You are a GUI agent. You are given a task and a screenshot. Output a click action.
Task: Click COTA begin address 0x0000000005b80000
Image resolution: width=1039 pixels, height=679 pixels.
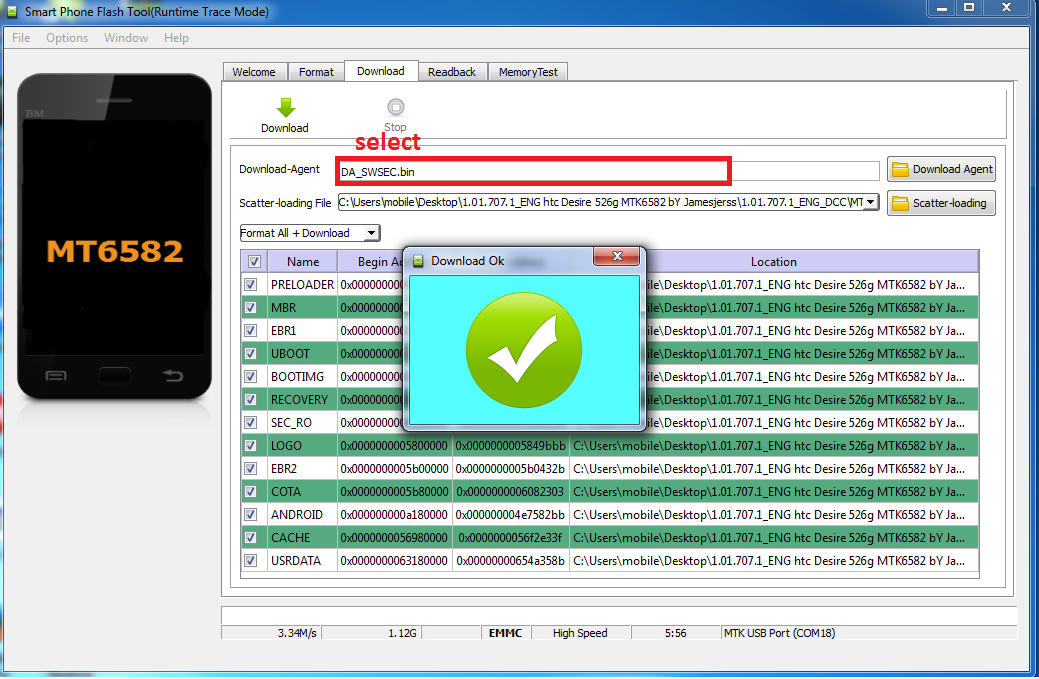click(x=394, y=492)
